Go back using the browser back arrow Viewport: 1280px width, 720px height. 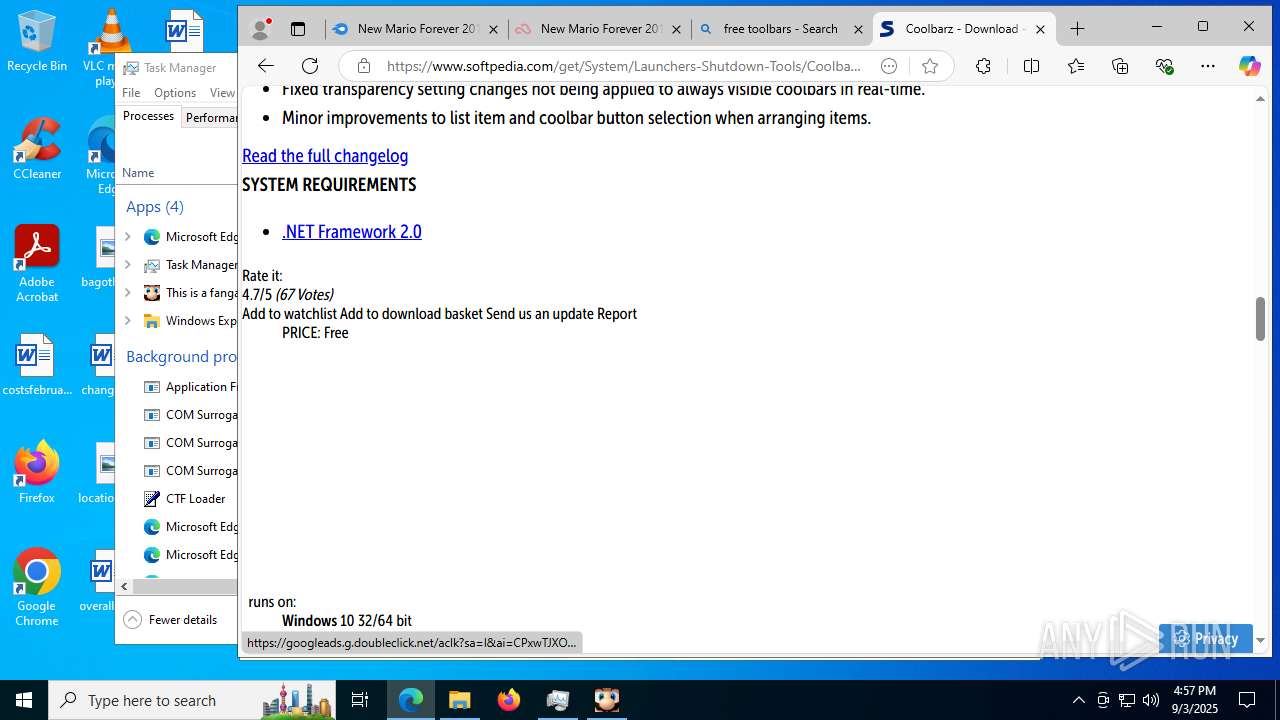point(265,66)
